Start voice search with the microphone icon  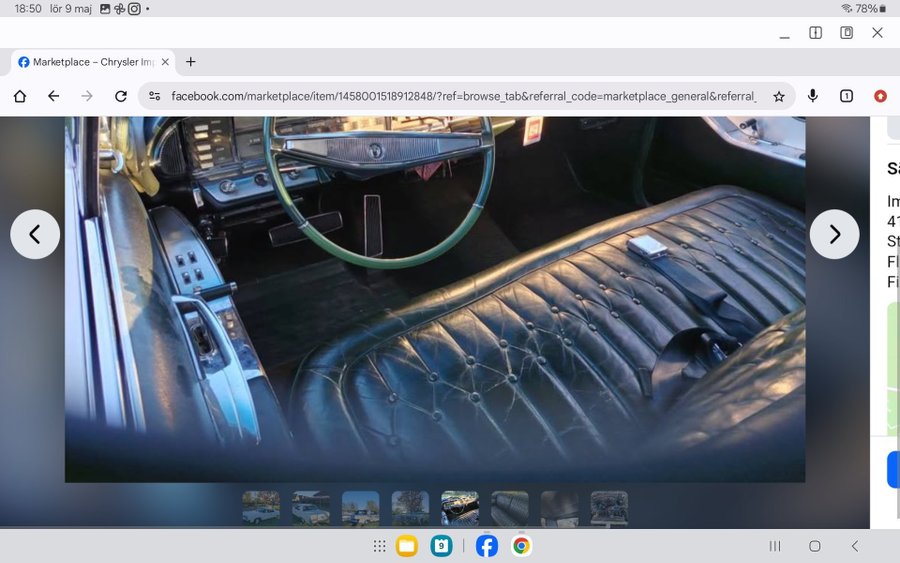click(812, 96)
